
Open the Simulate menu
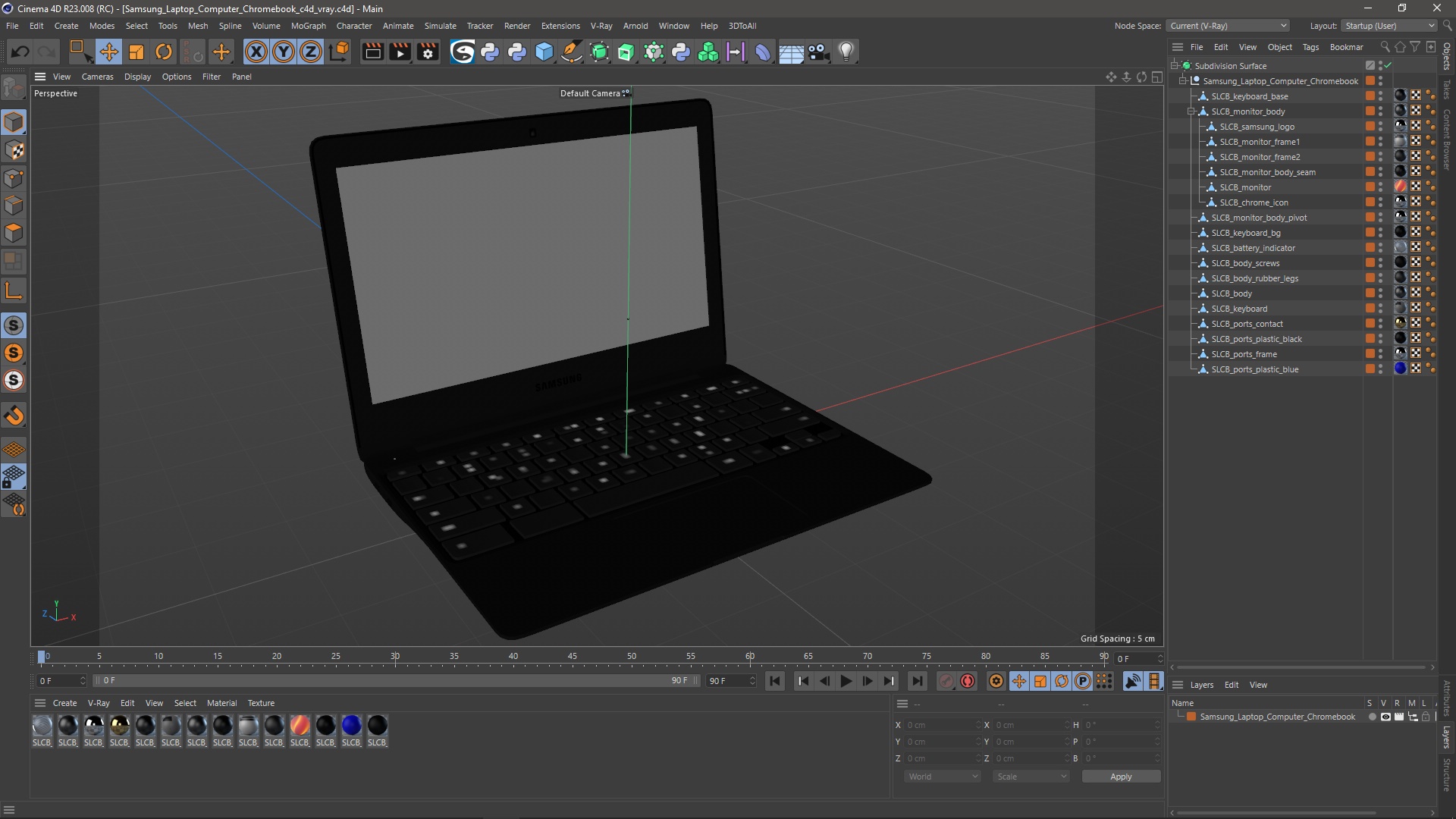coord(440,26)
